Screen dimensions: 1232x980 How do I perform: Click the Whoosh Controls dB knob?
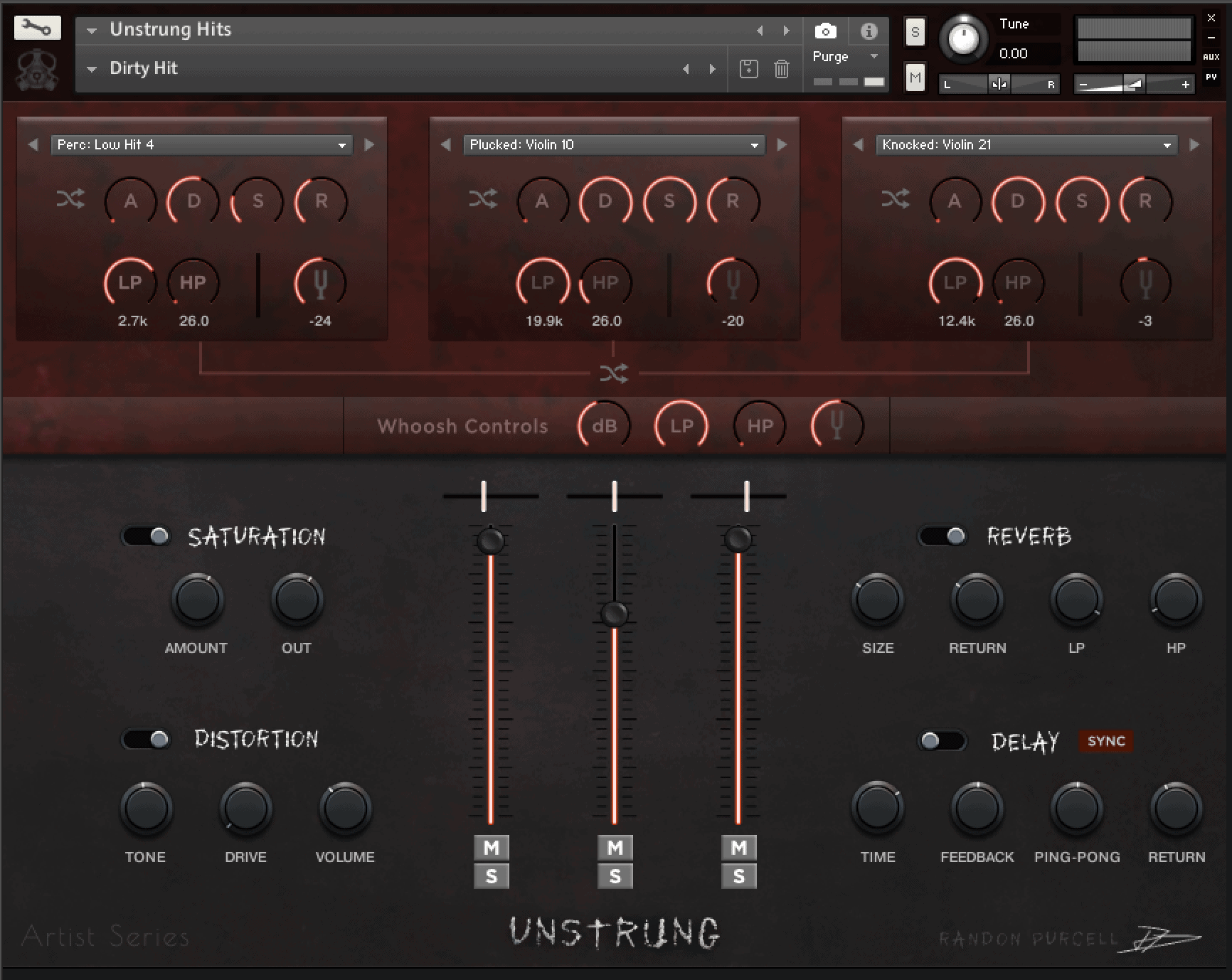click(x=604, y=426)
